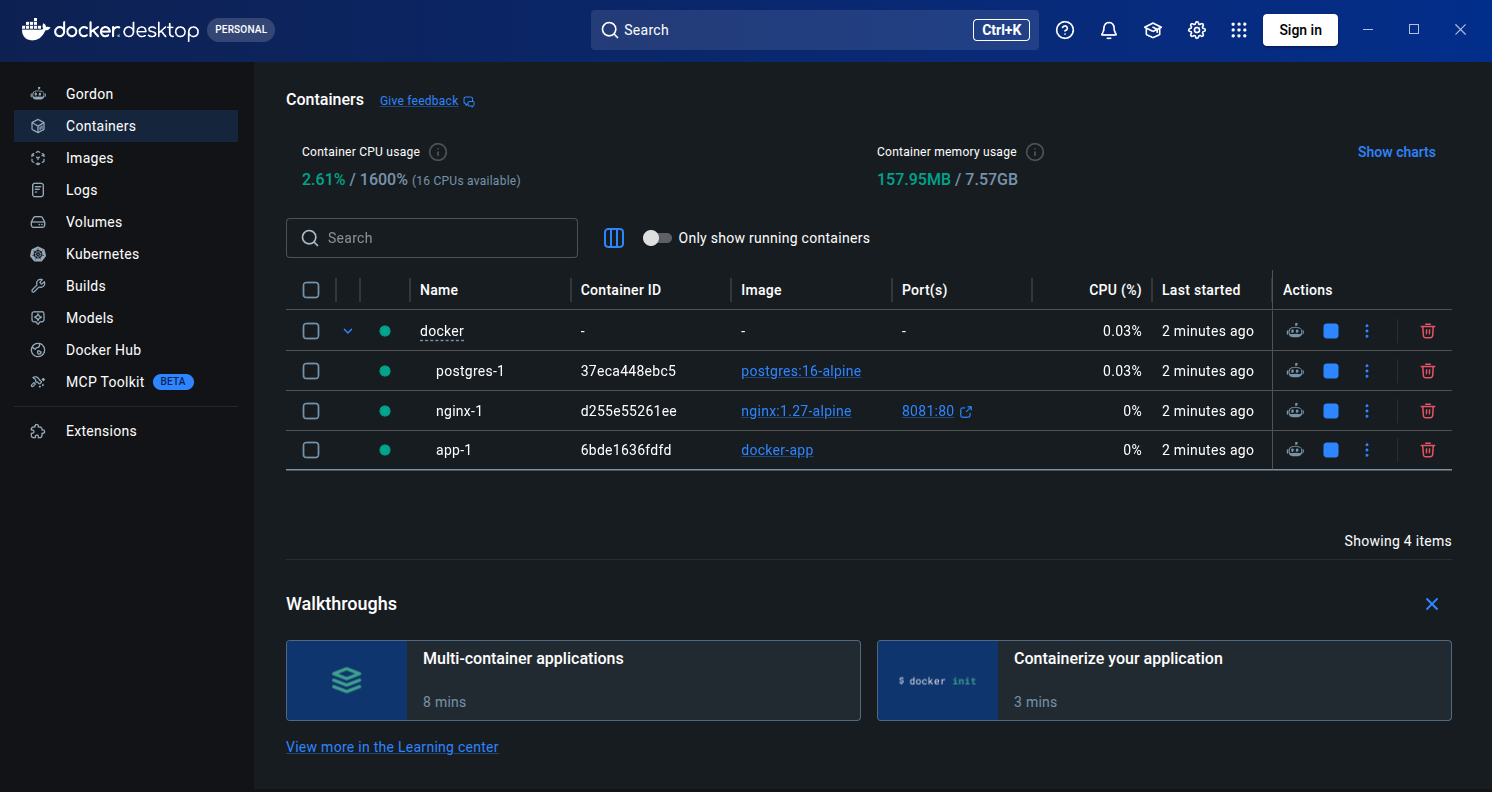Open port 8081:80 external link icon
This screenshot has width=1492, height=792.
(x=966, y=411)
